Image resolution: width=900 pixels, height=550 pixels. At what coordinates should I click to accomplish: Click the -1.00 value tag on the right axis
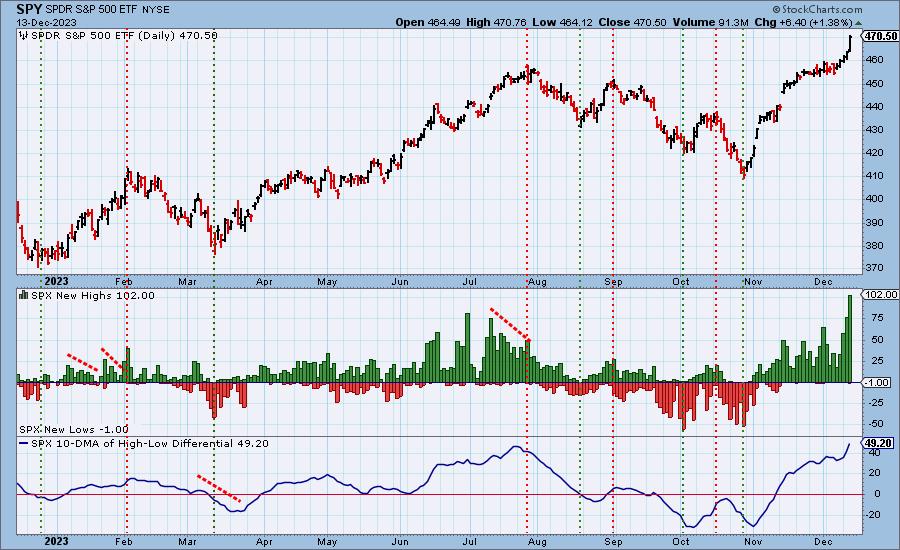pos(876,382)
